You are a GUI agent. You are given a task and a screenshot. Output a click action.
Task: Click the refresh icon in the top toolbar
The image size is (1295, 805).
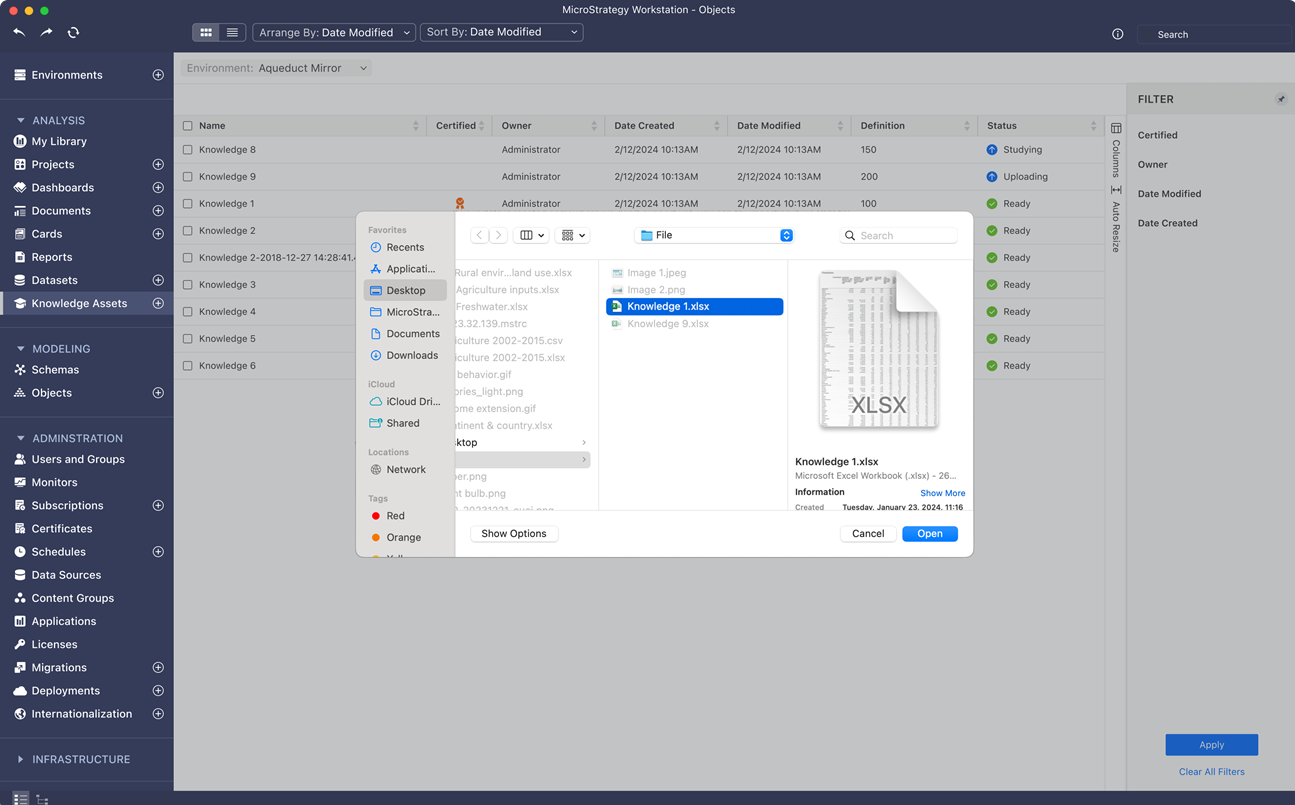tap(73, 33)
